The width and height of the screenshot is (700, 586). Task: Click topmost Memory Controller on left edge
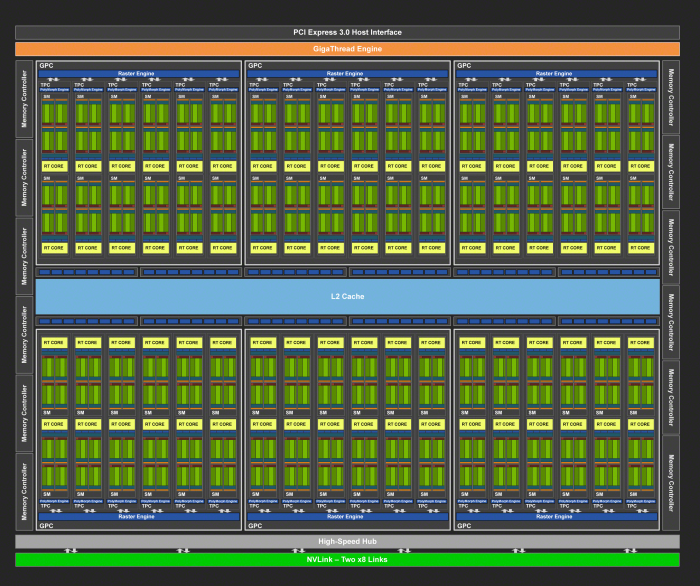[24, 99]
